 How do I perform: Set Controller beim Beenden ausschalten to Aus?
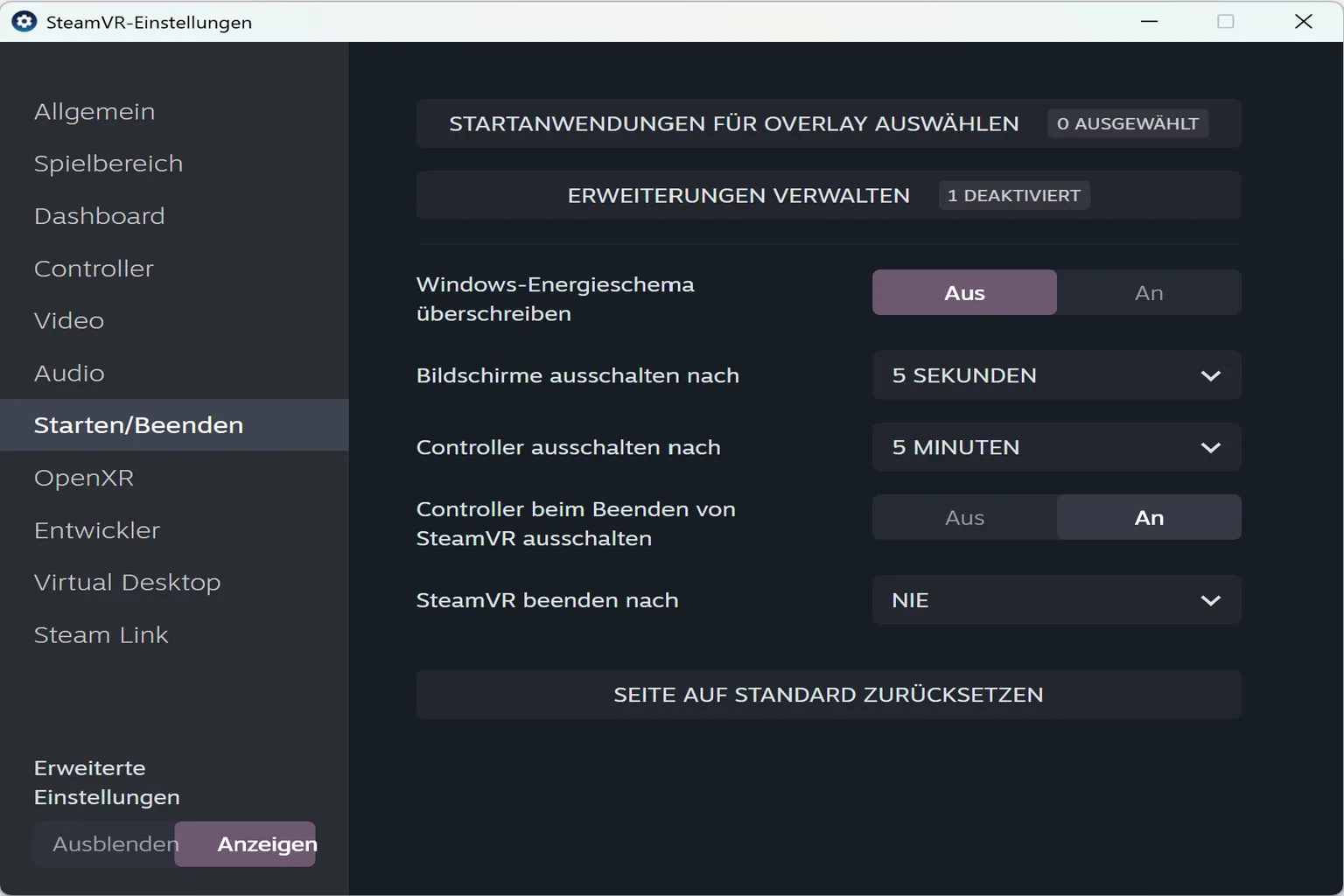click(x=964, y=517)
